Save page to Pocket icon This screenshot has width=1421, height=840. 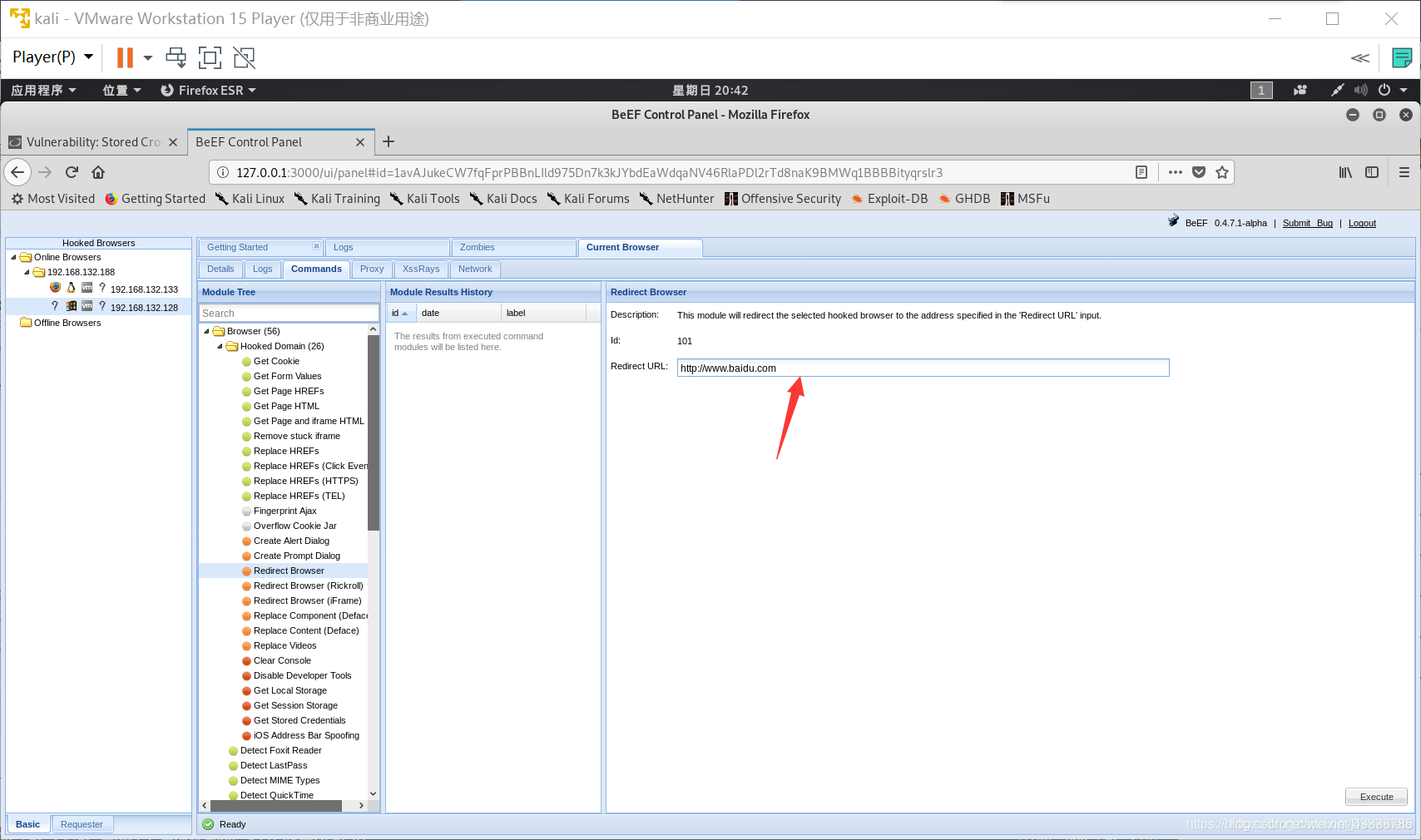[1199, 172]
